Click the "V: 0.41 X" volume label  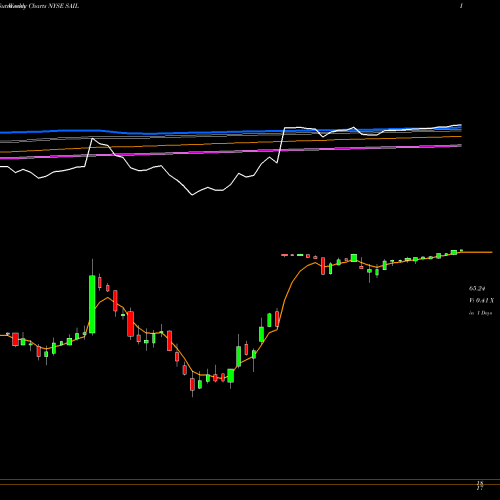click(x=481, y=301)
